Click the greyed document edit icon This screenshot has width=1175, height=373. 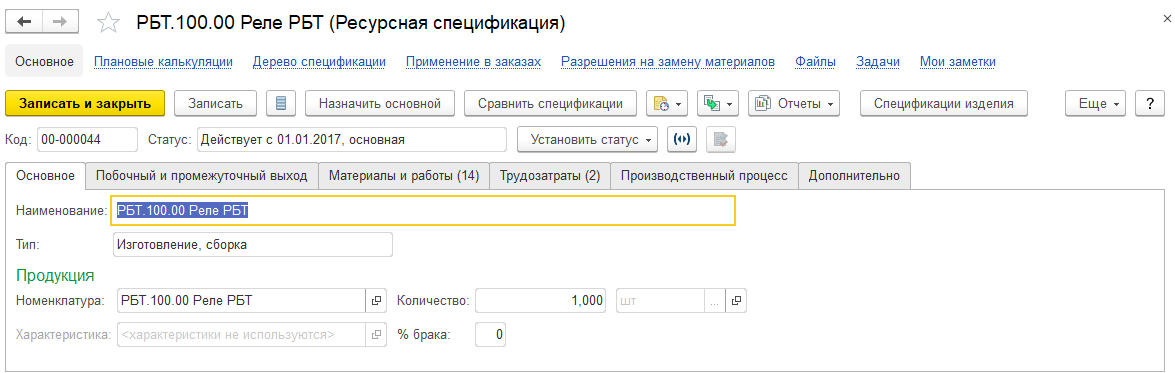[x=721, y=139]
